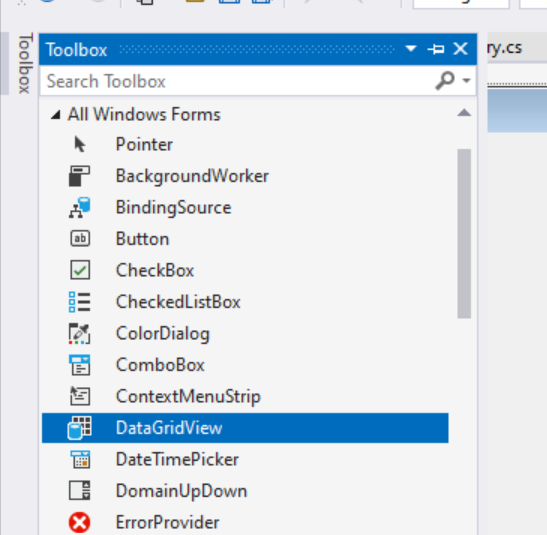Click the magnifier search icon in Toolbox
Viewport: 547px width, 535px height.
(445, 81)
